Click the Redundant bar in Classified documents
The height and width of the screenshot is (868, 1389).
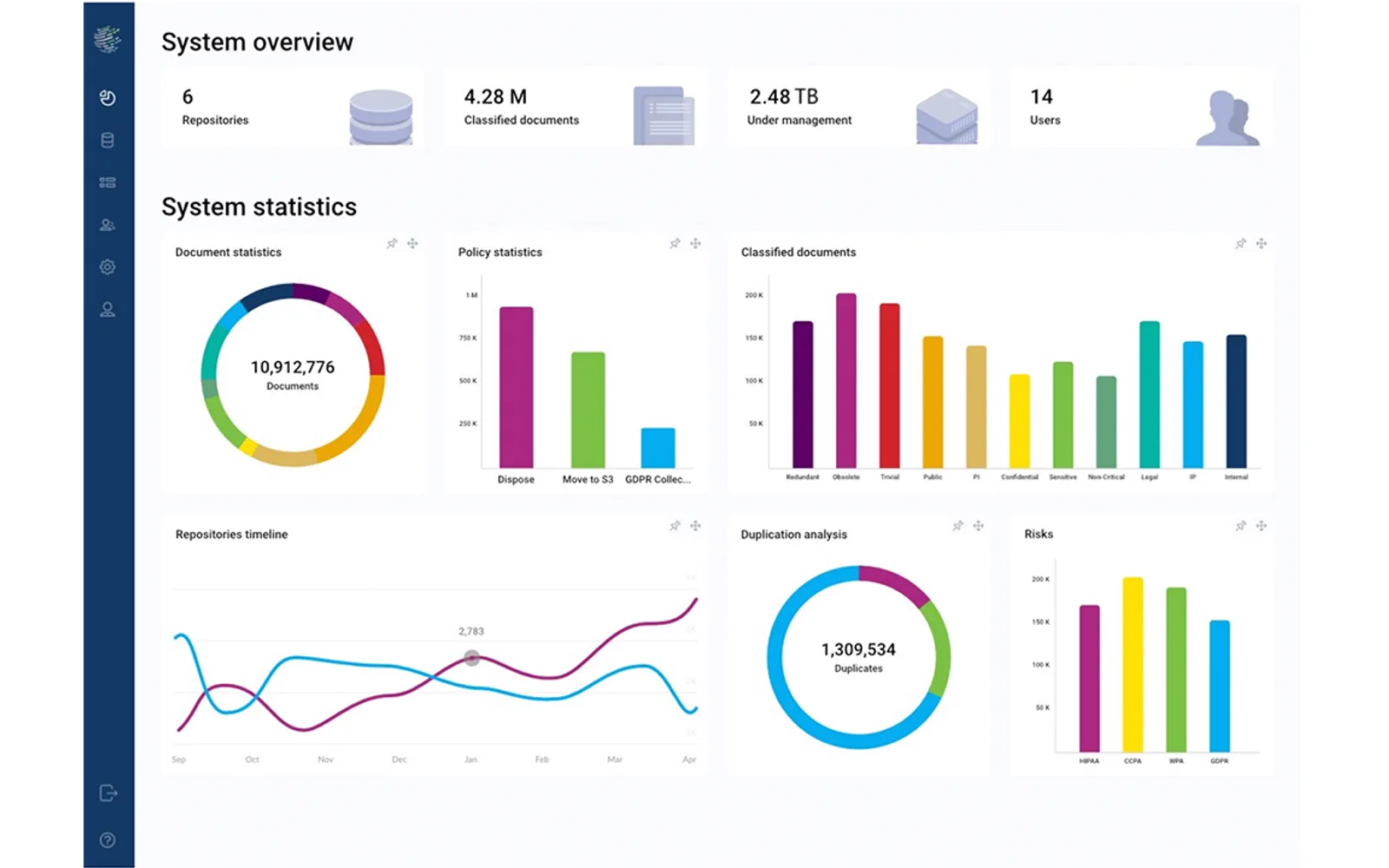click(803, 395)
